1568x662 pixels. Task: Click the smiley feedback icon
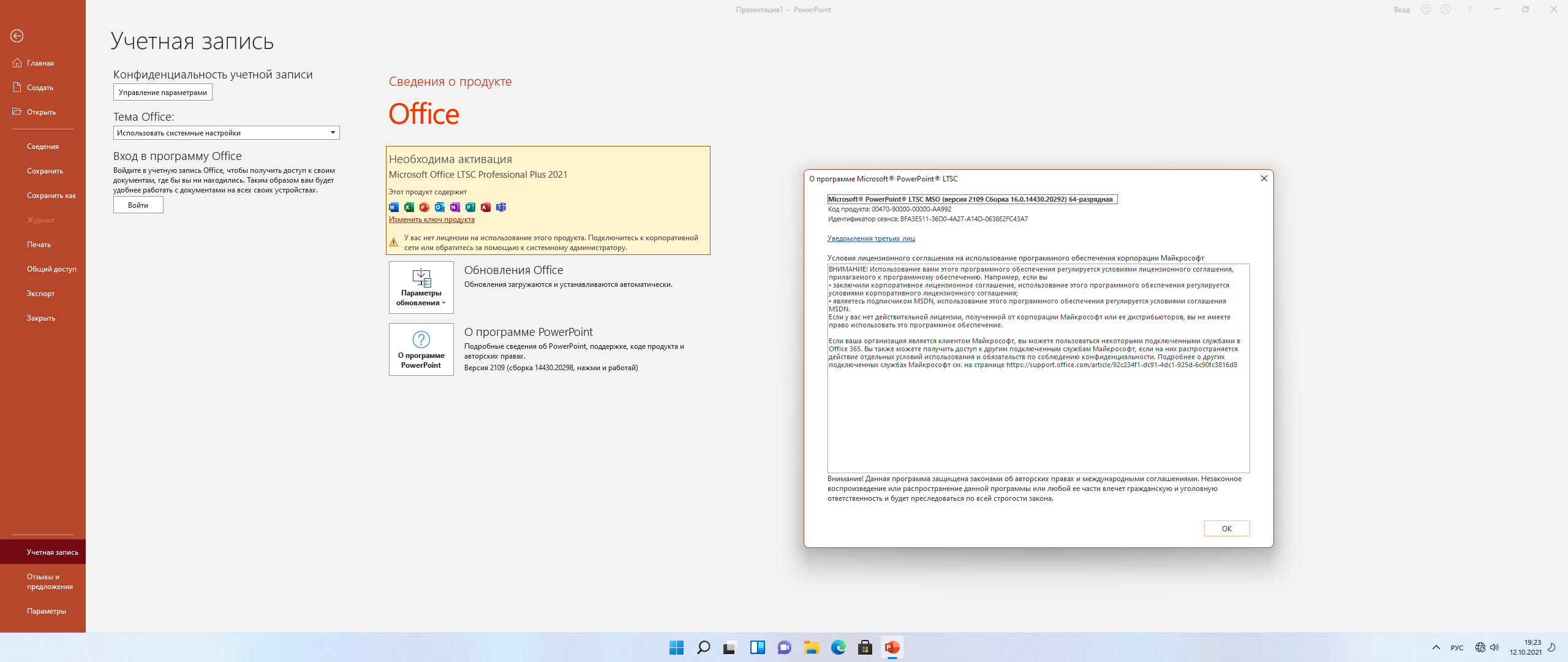coord(1426,10)
